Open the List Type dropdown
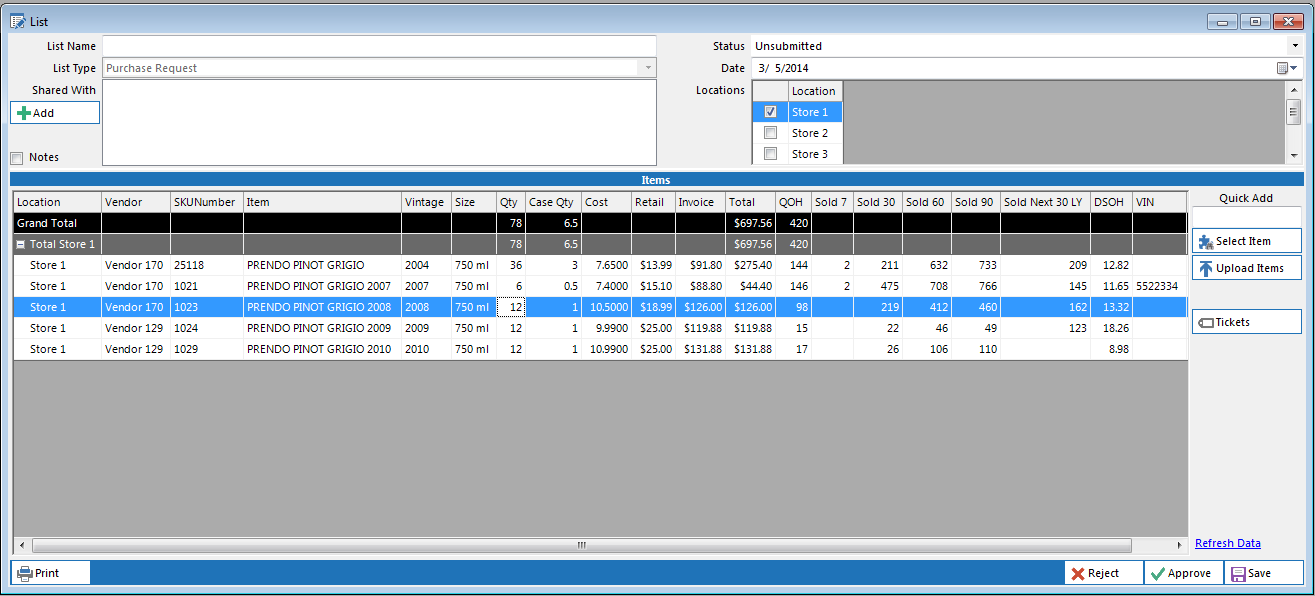The image size is (1315, 596). 648,68
